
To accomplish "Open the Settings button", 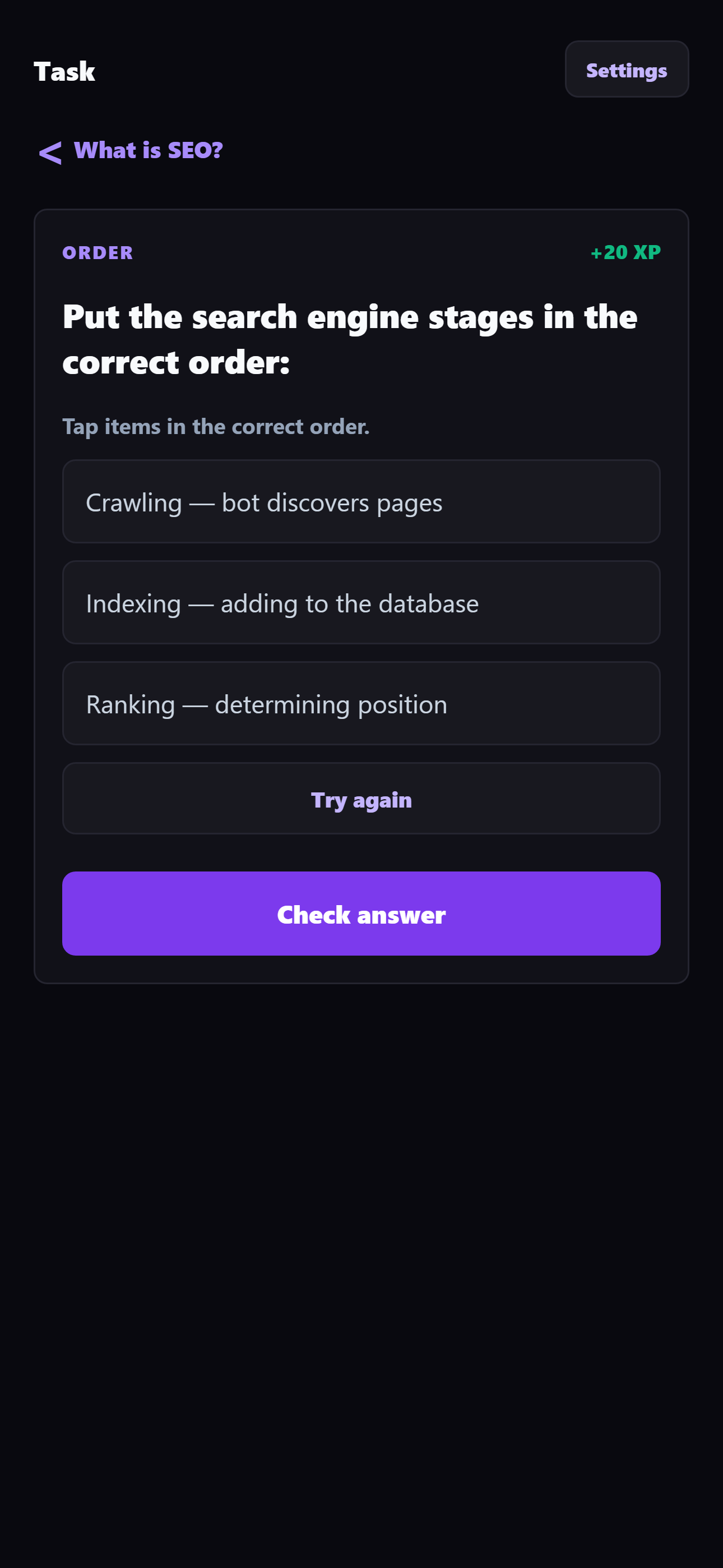I will pos(626,70).
